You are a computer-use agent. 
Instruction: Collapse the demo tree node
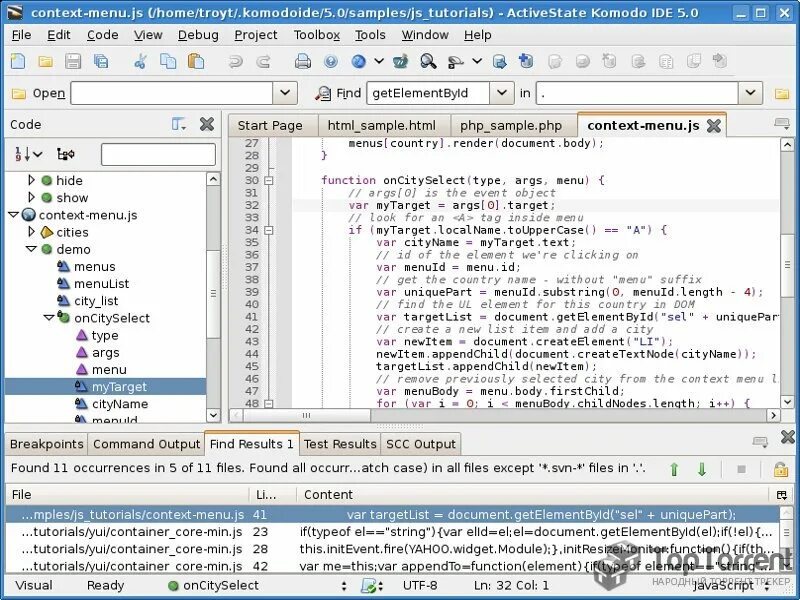pyautogui.click(x=31, y=249)
